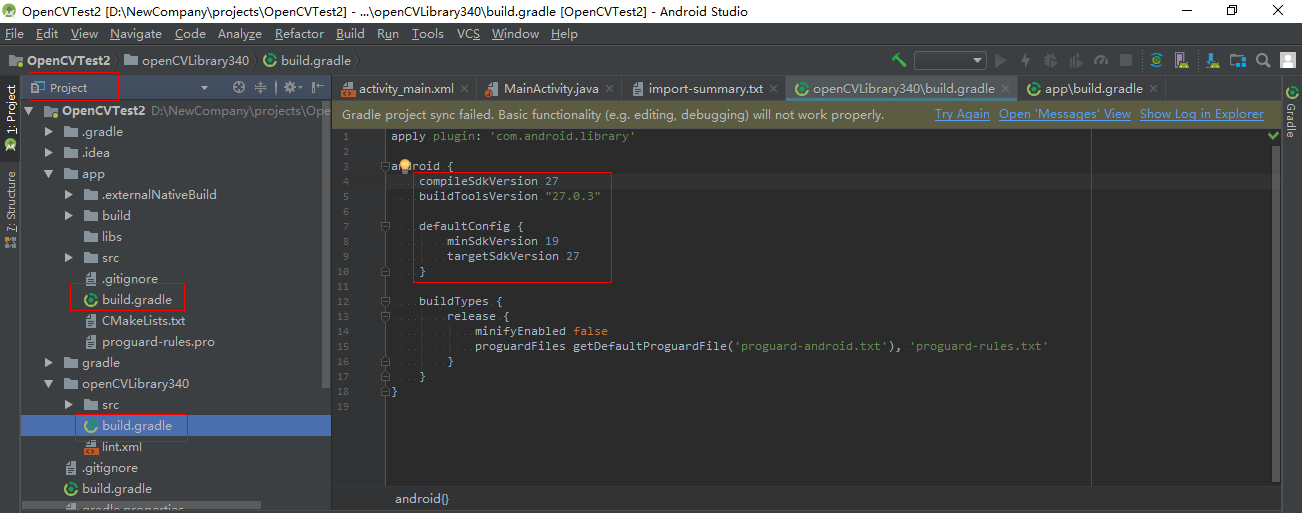Toggle the 1: Project tool window
1302x513 pixels.
[10, 118]
